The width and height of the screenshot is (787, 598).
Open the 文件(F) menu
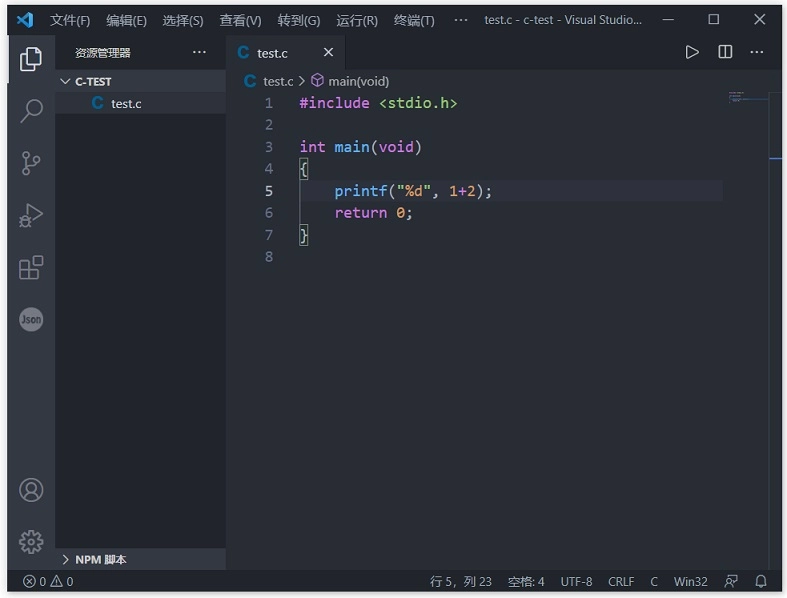70,20
